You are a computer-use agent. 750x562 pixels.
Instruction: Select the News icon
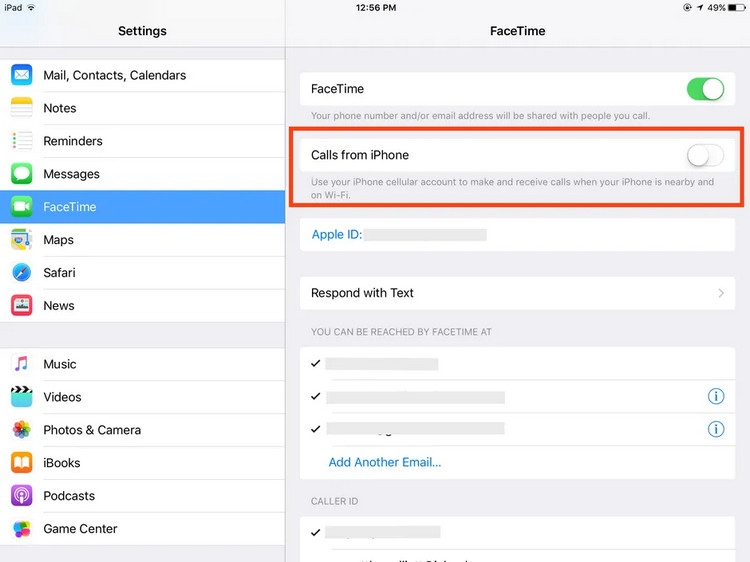tap(22, 306)
